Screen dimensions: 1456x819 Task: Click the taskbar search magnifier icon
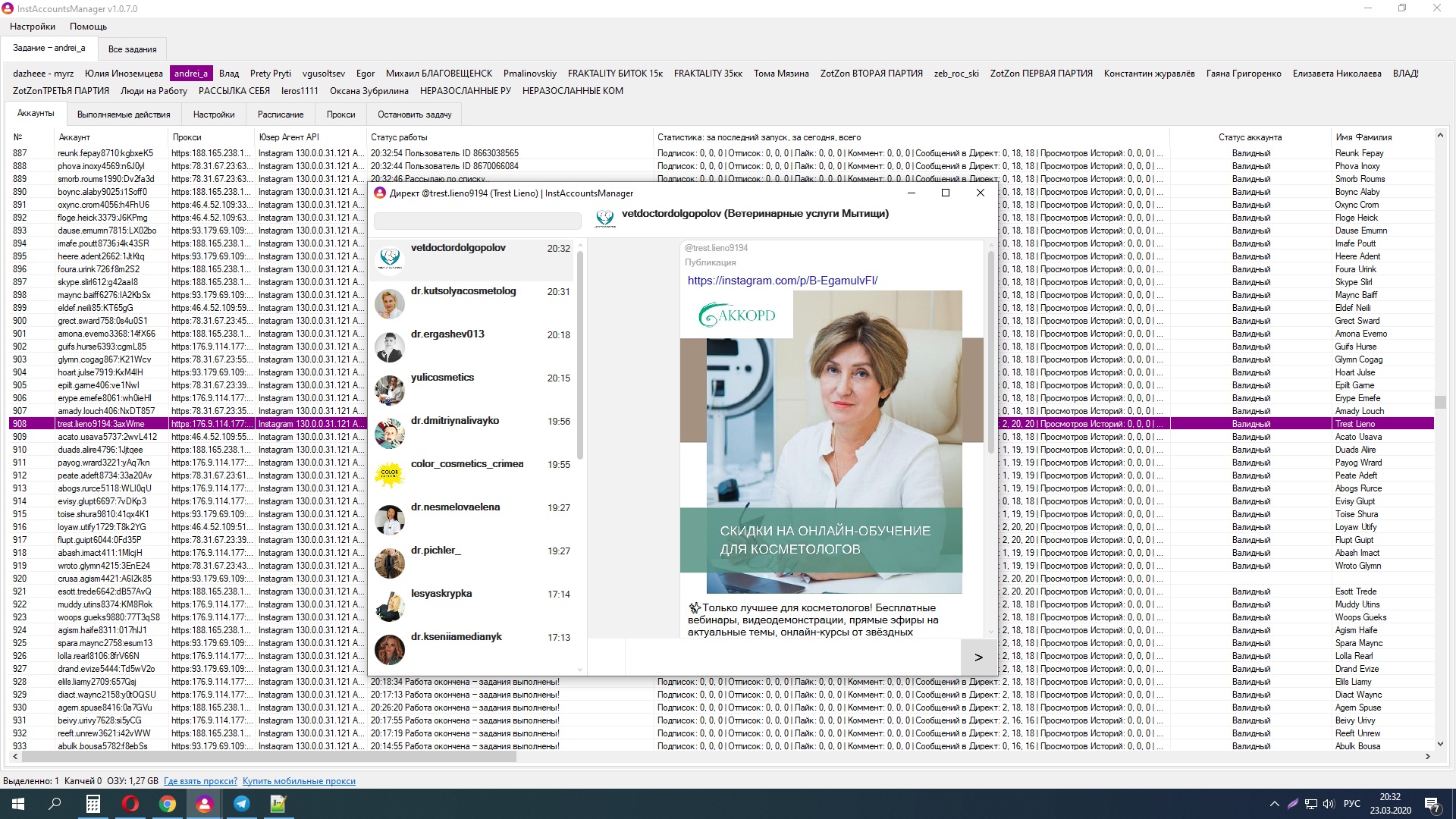point(55,804)
